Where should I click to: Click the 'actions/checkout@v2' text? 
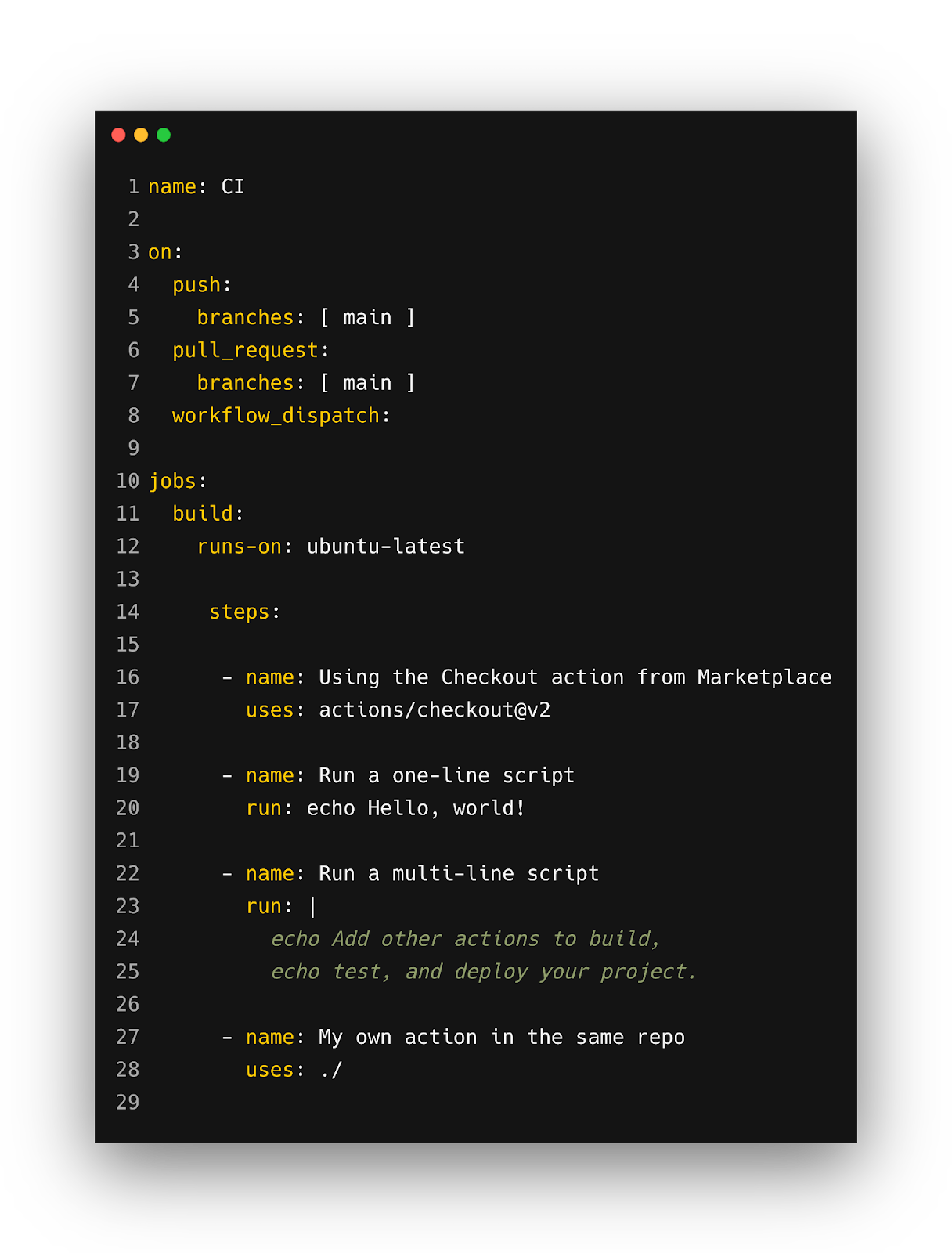(435, 710)
